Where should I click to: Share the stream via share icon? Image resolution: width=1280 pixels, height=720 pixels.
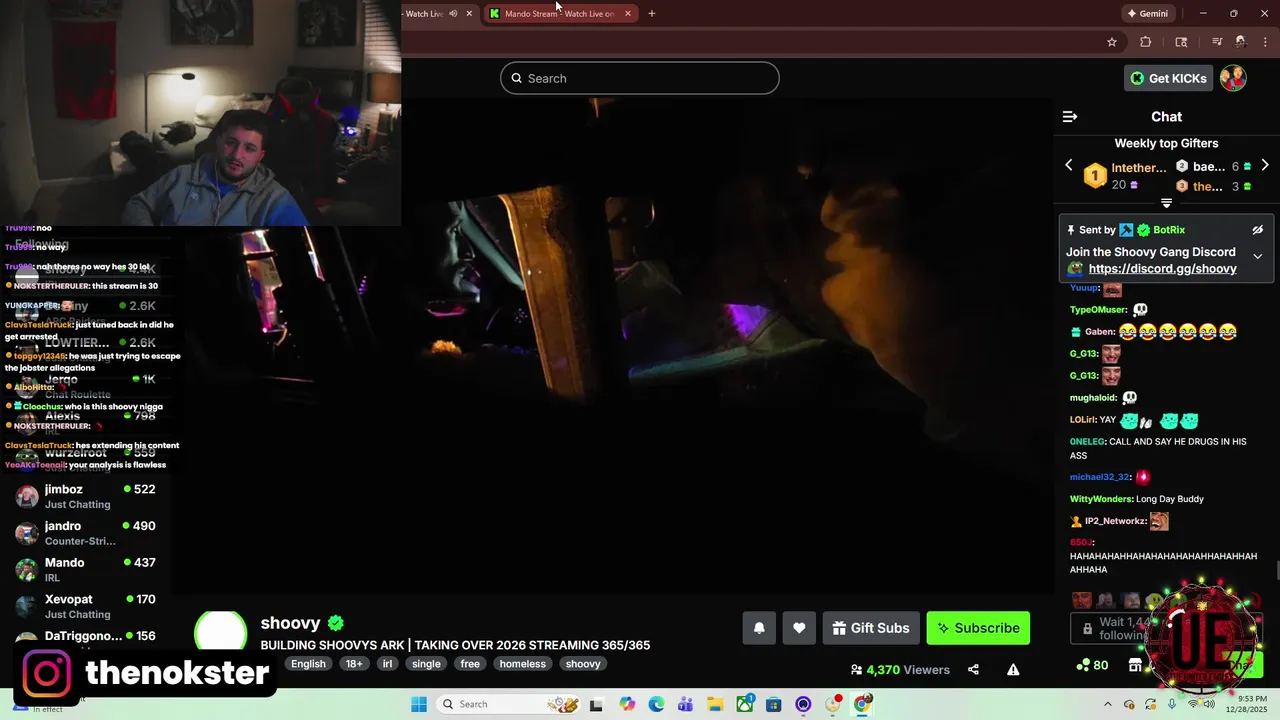tap(973, 670)
